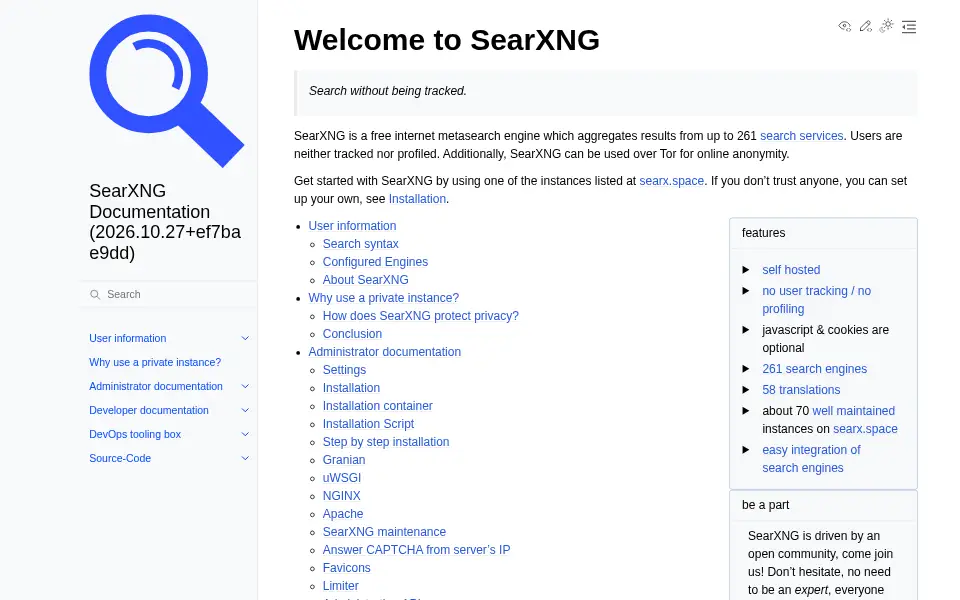
Task: Expand the 'about 70 well maintained' triangle
Action: click(x=746, y=411)
